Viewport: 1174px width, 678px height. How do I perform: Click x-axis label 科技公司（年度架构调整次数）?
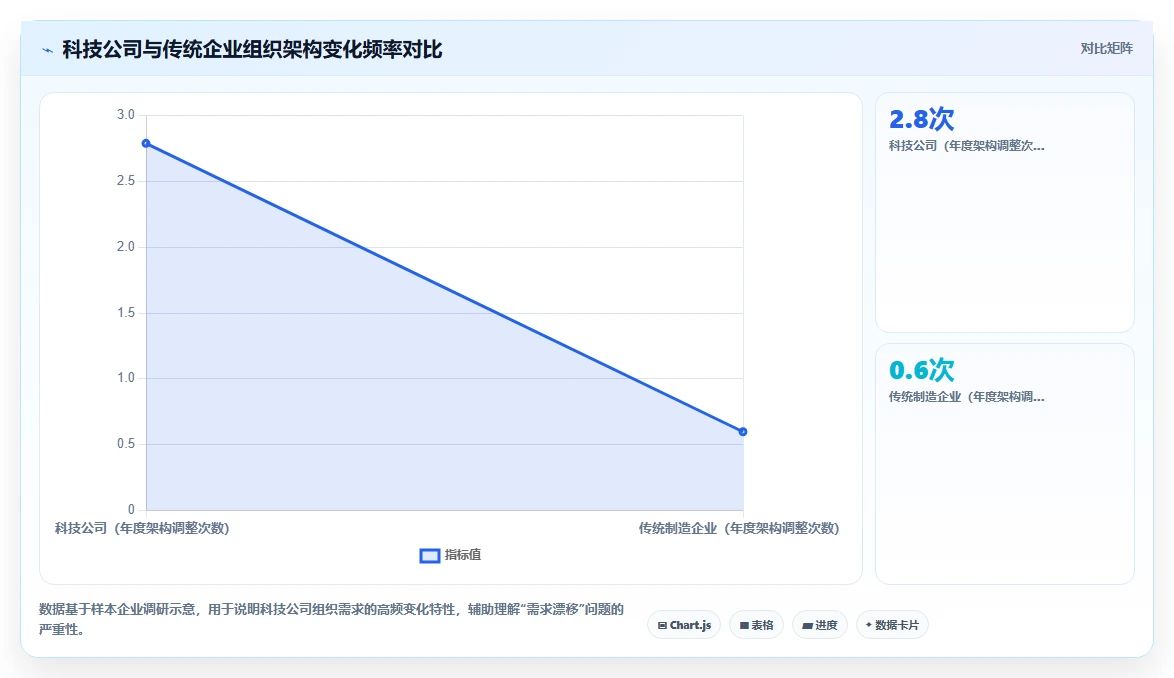click(x=142, y=528)
